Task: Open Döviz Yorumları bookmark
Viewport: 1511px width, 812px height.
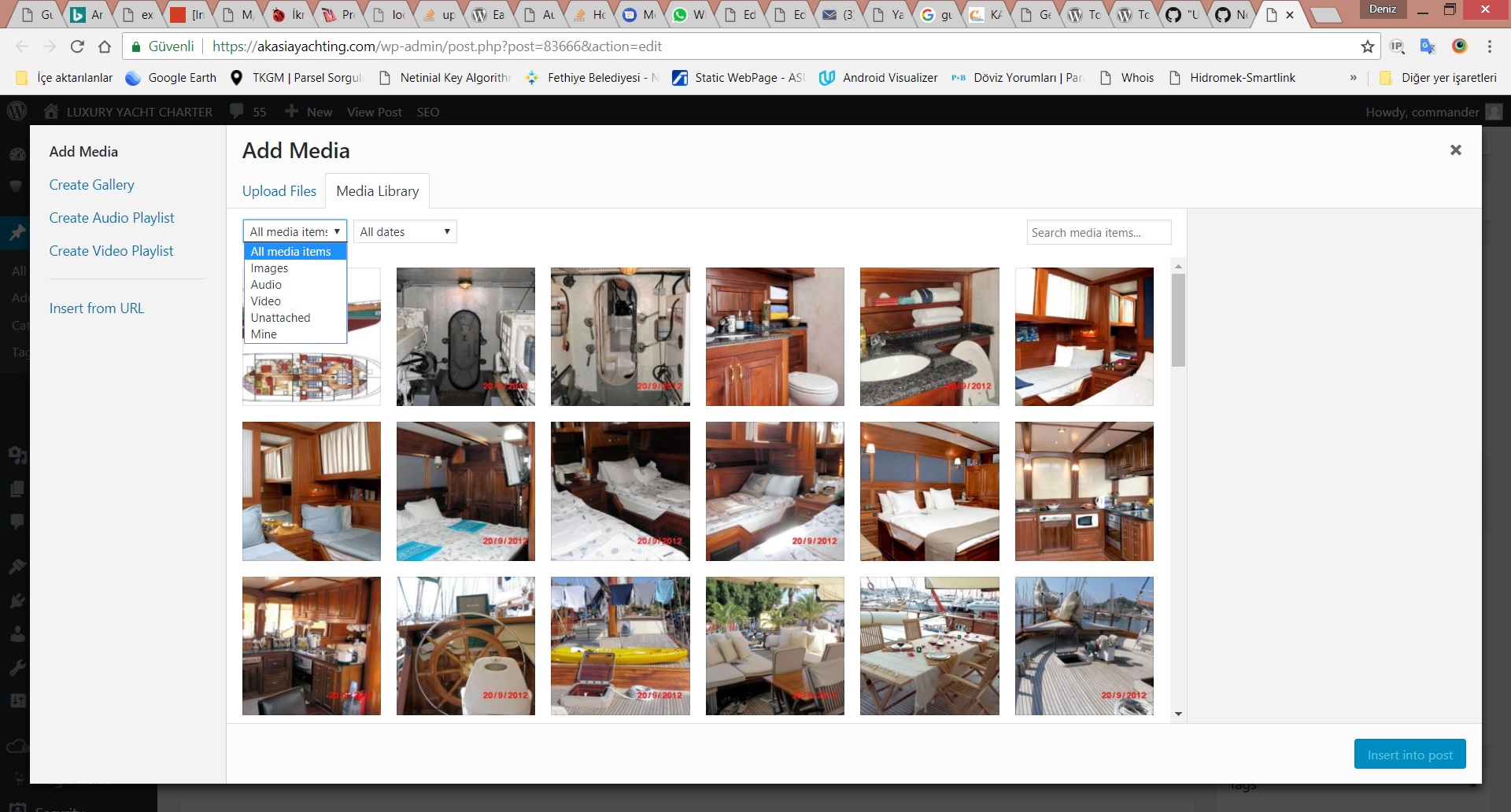Action: 1018,78
